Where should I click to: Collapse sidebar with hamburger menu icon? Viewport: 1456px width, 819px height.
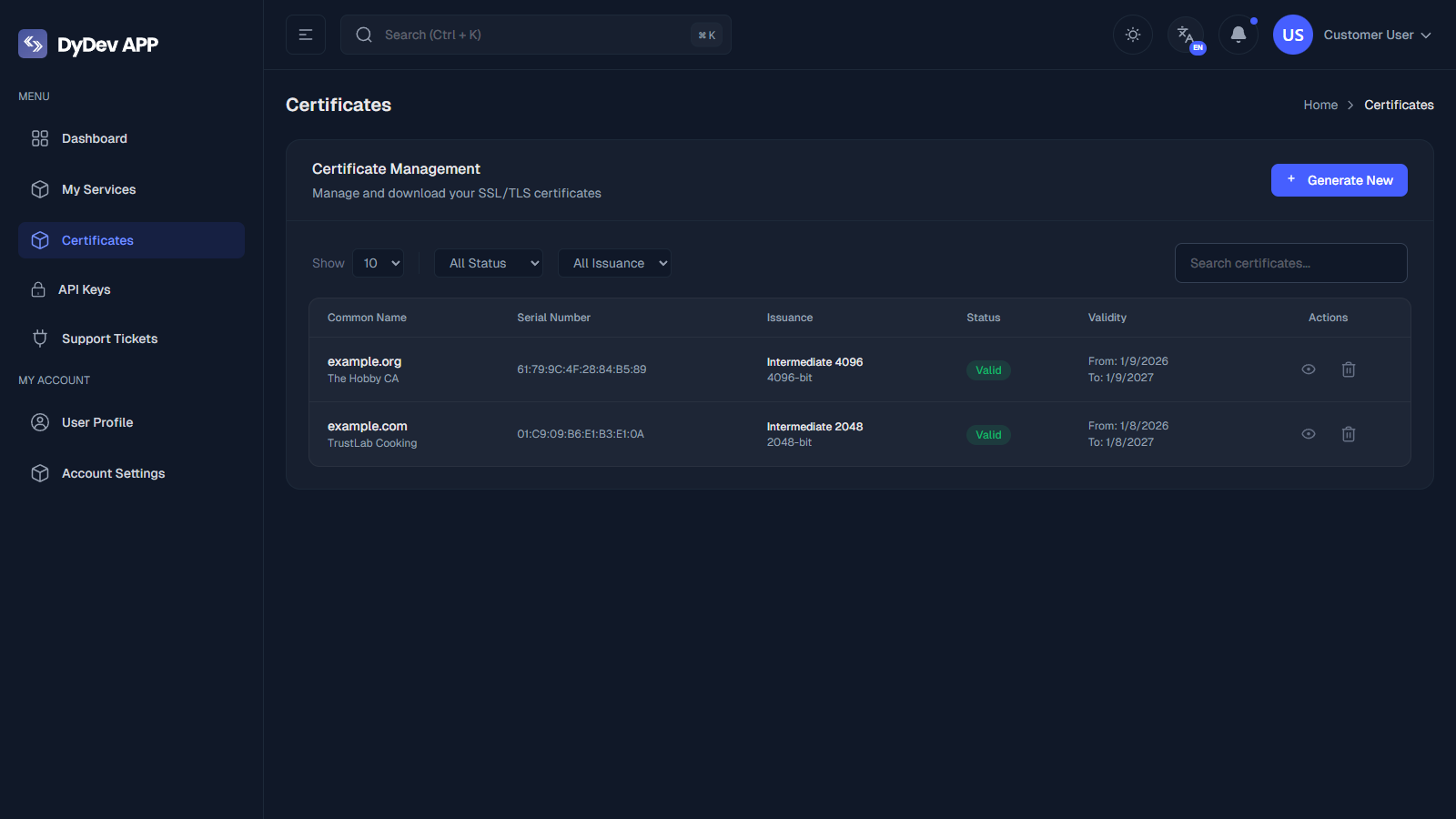306,35
